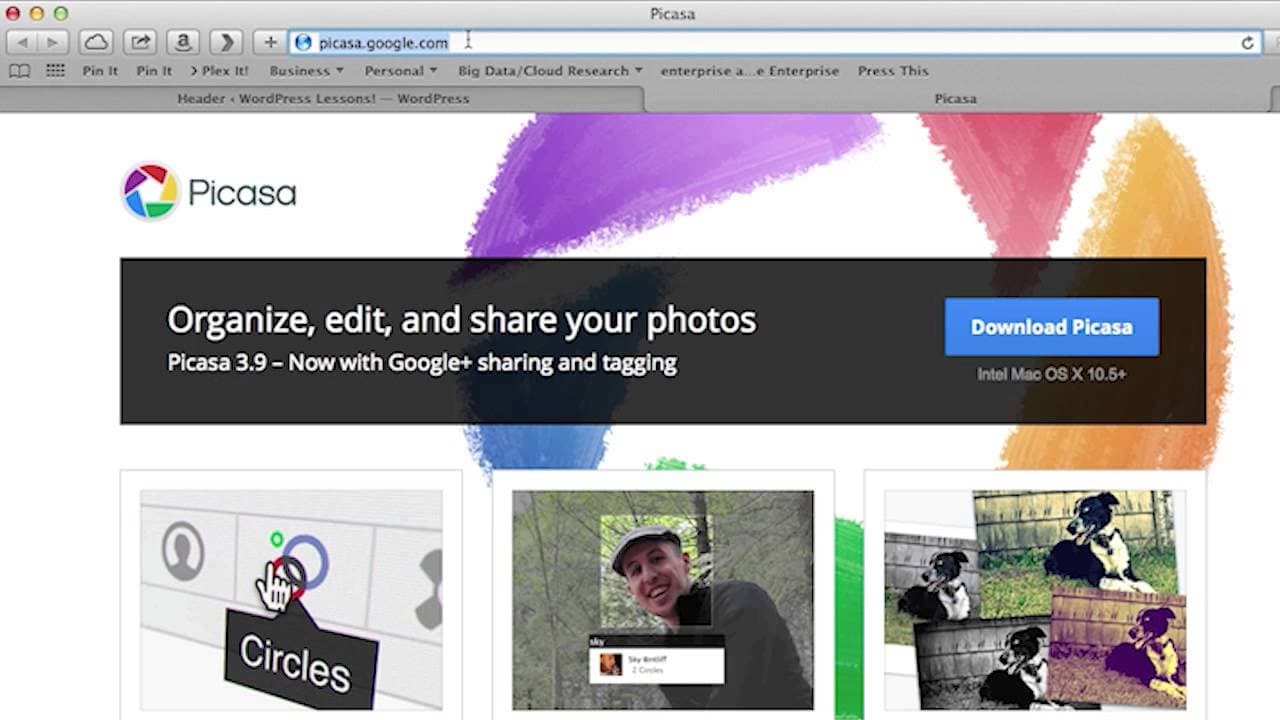Switch to the WordPress Lessons Header tab
Image resolution: width=1280 pixels, height=720 pixels.
323,99
